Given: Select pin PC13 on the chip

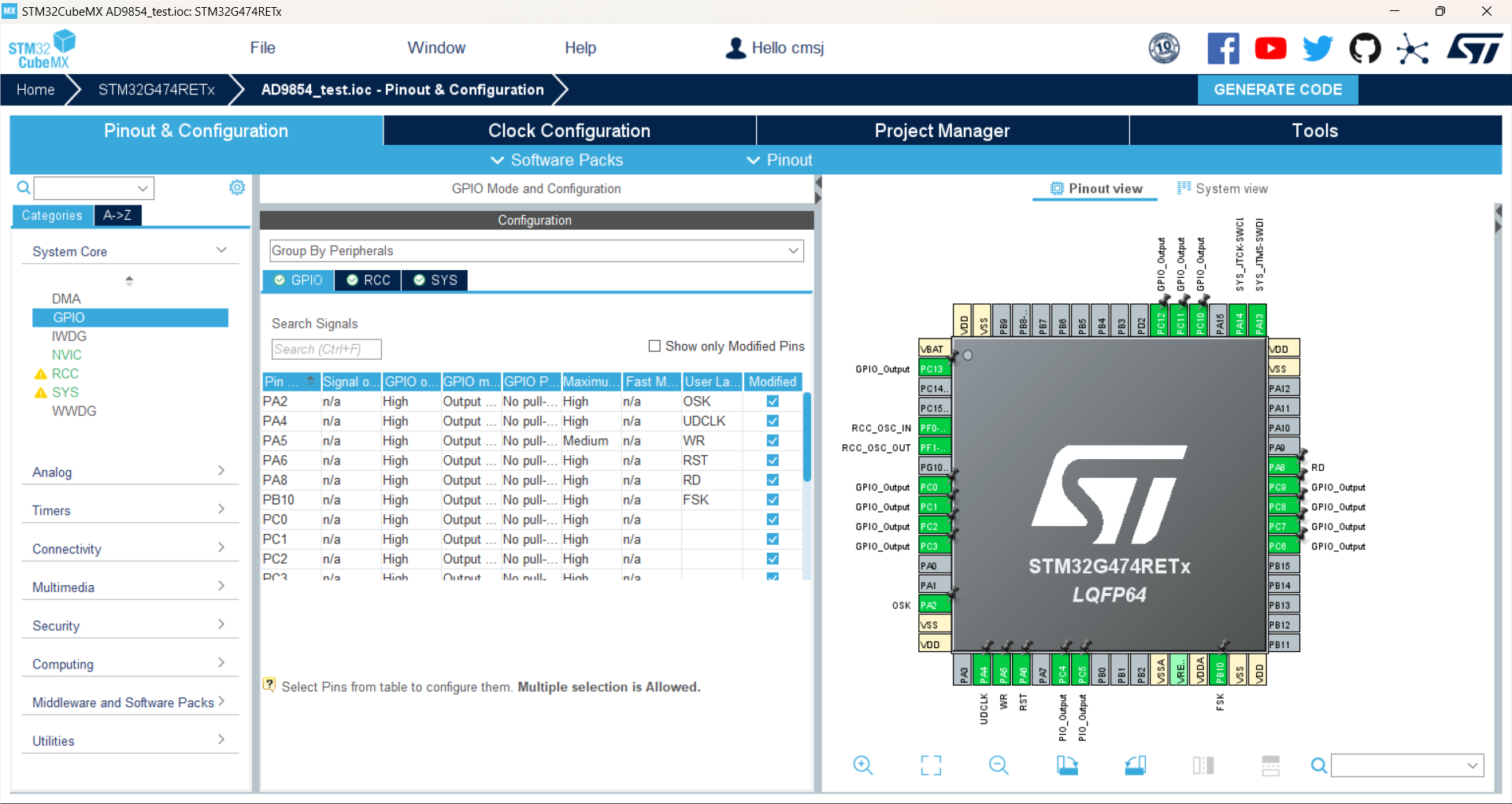Looking at the screenshot, I should click(935, 369).
